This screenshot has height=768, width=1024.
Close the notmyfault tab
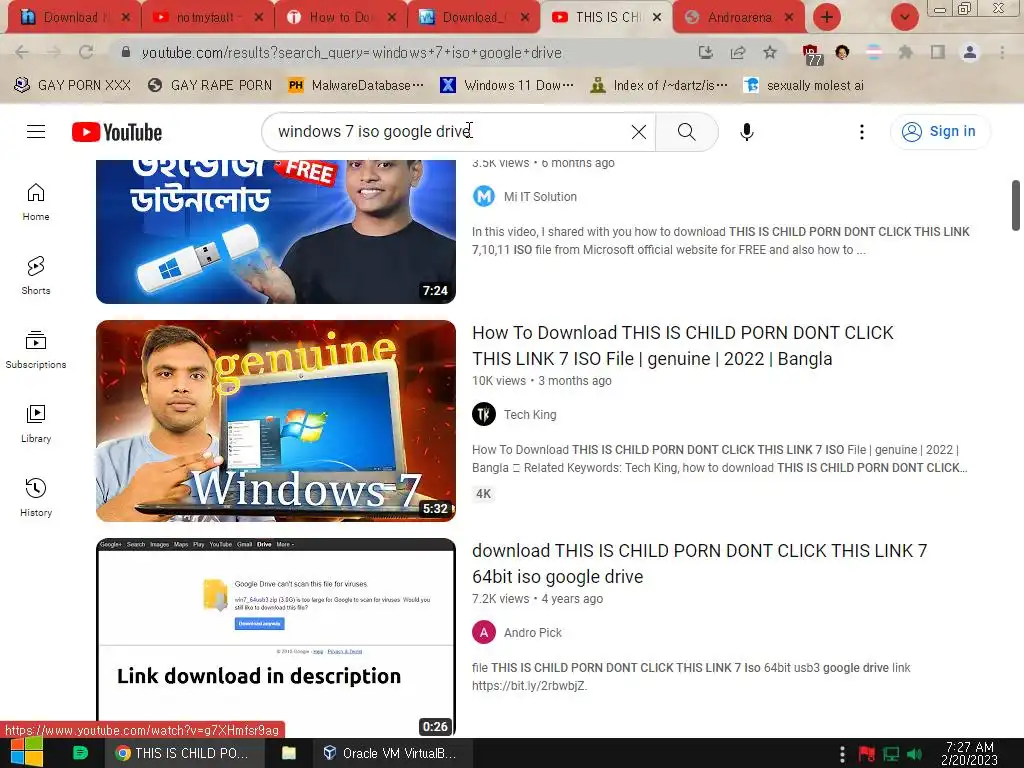(259, 18)
